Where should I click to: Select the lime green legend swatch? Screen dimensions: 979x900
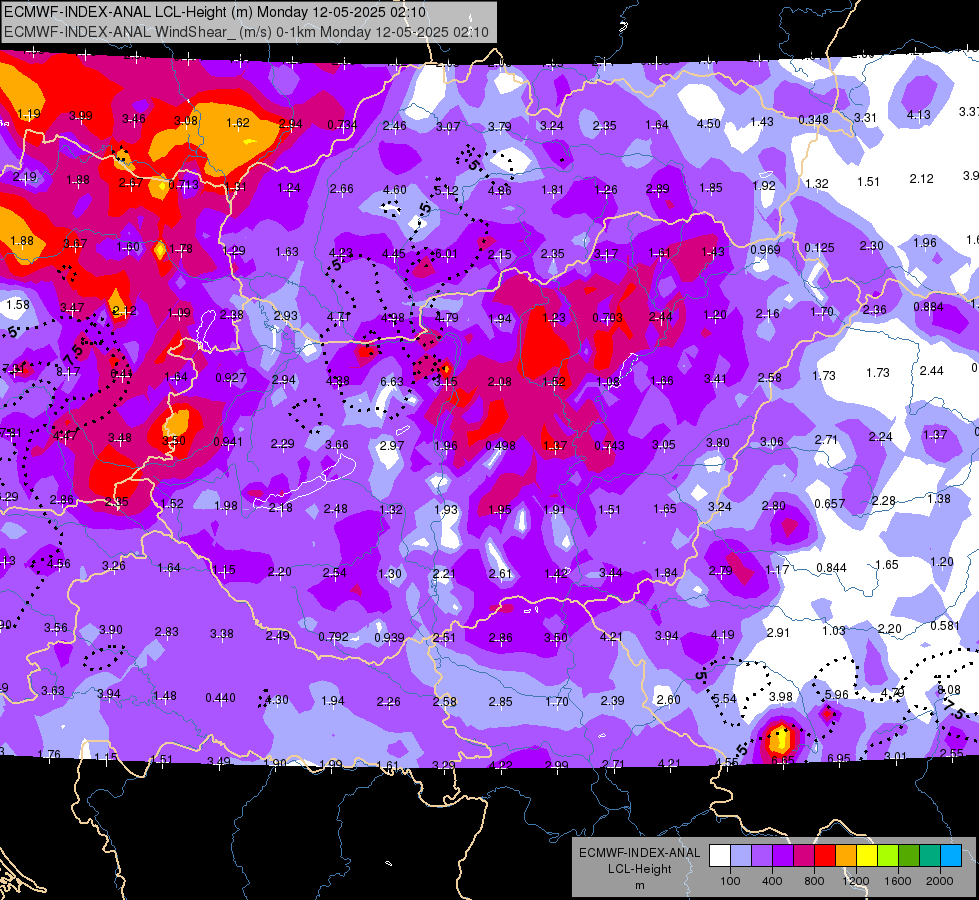click(x=887, y=856)
